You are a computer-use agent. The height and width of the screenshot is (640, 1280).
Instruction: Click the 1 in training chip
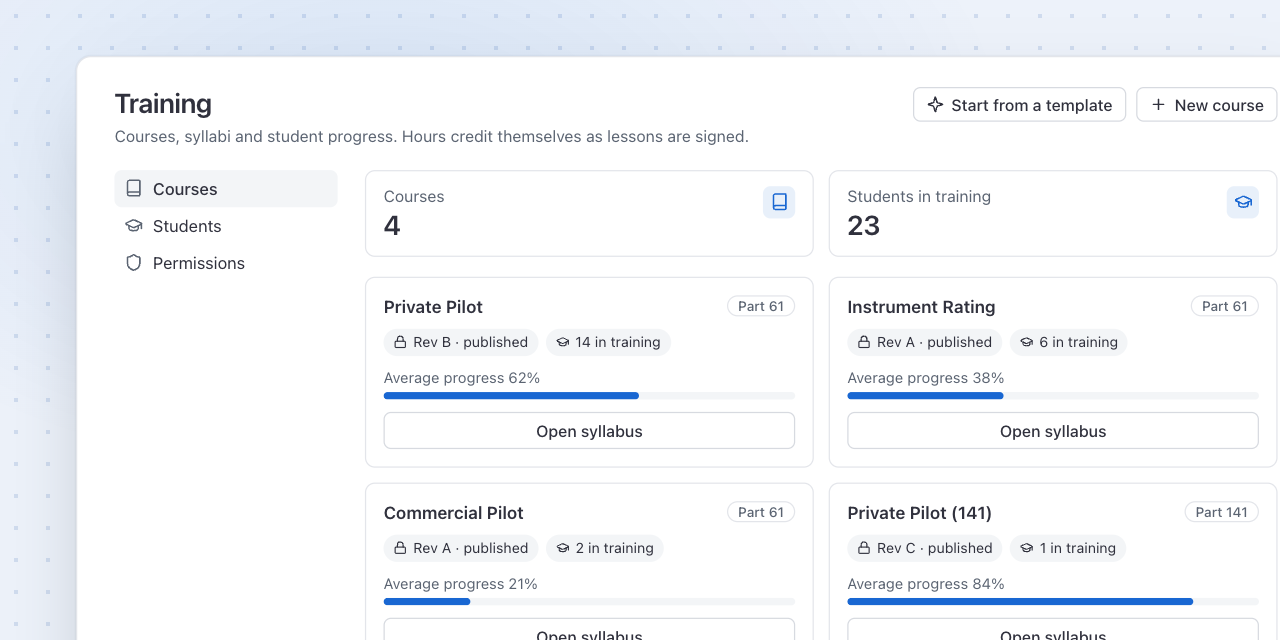1068,548
